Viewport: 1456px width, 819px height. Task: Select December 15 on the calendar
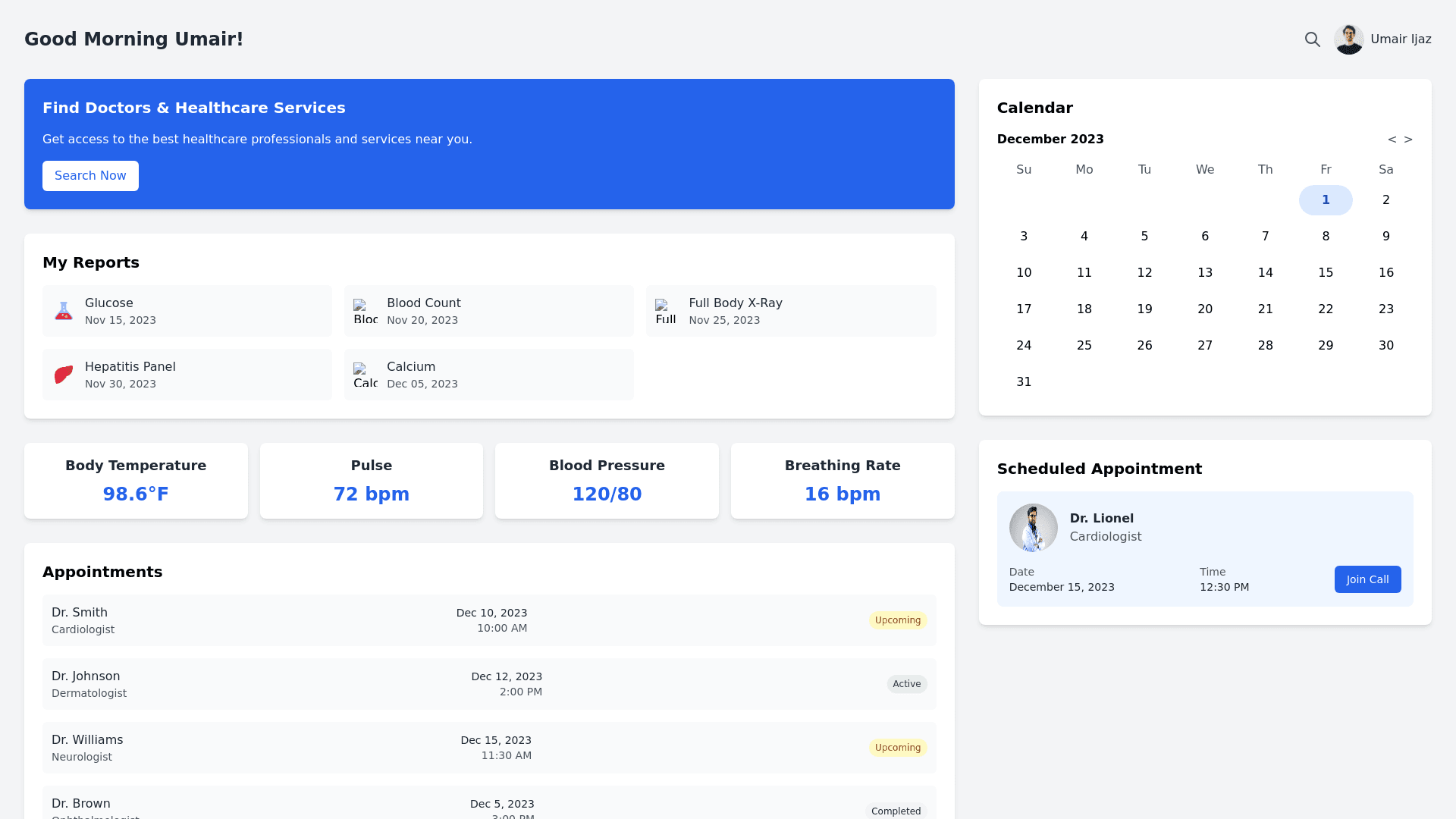(x=1326, y=273)
